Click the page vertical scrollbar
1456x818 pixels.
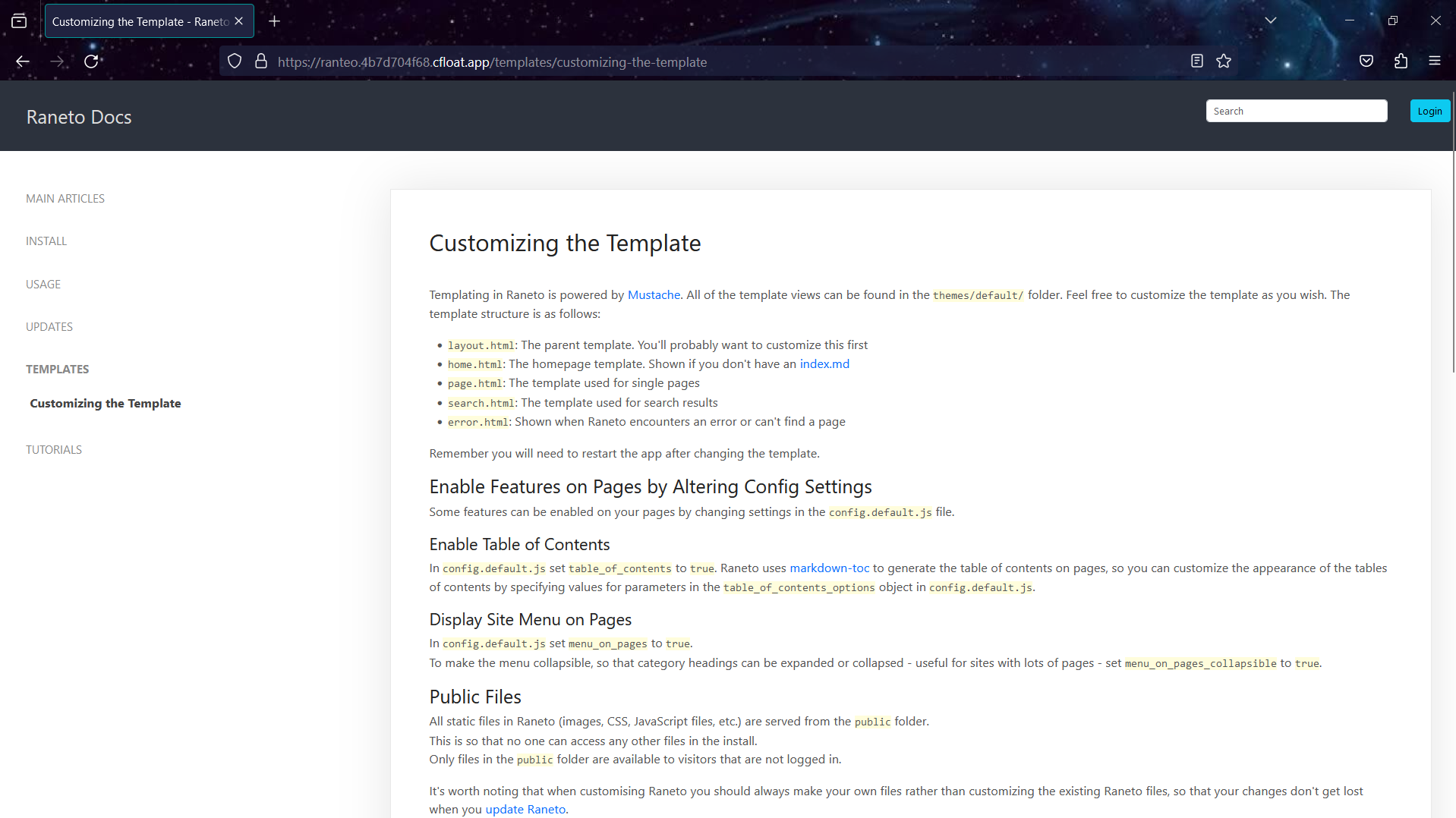click(1452, 231)
